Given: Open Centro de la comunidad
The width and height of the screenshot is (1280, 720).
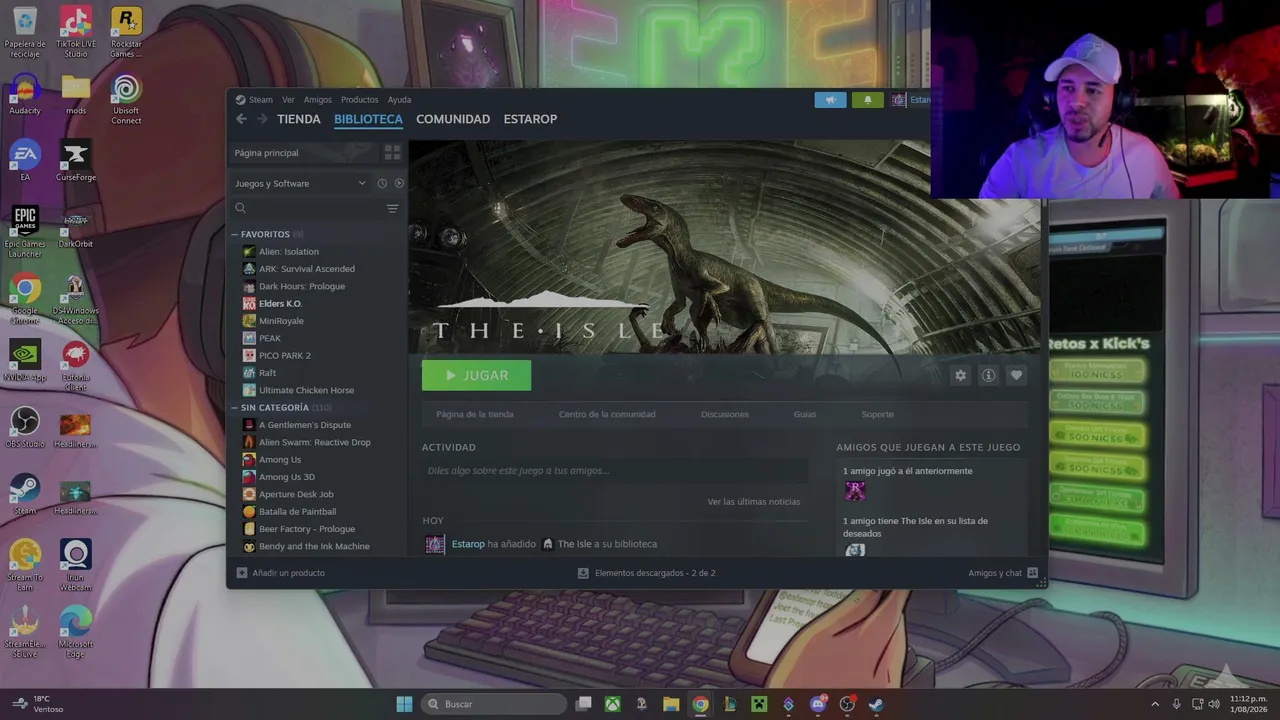Looking at the screenshot, I should [x=607, y=414].
